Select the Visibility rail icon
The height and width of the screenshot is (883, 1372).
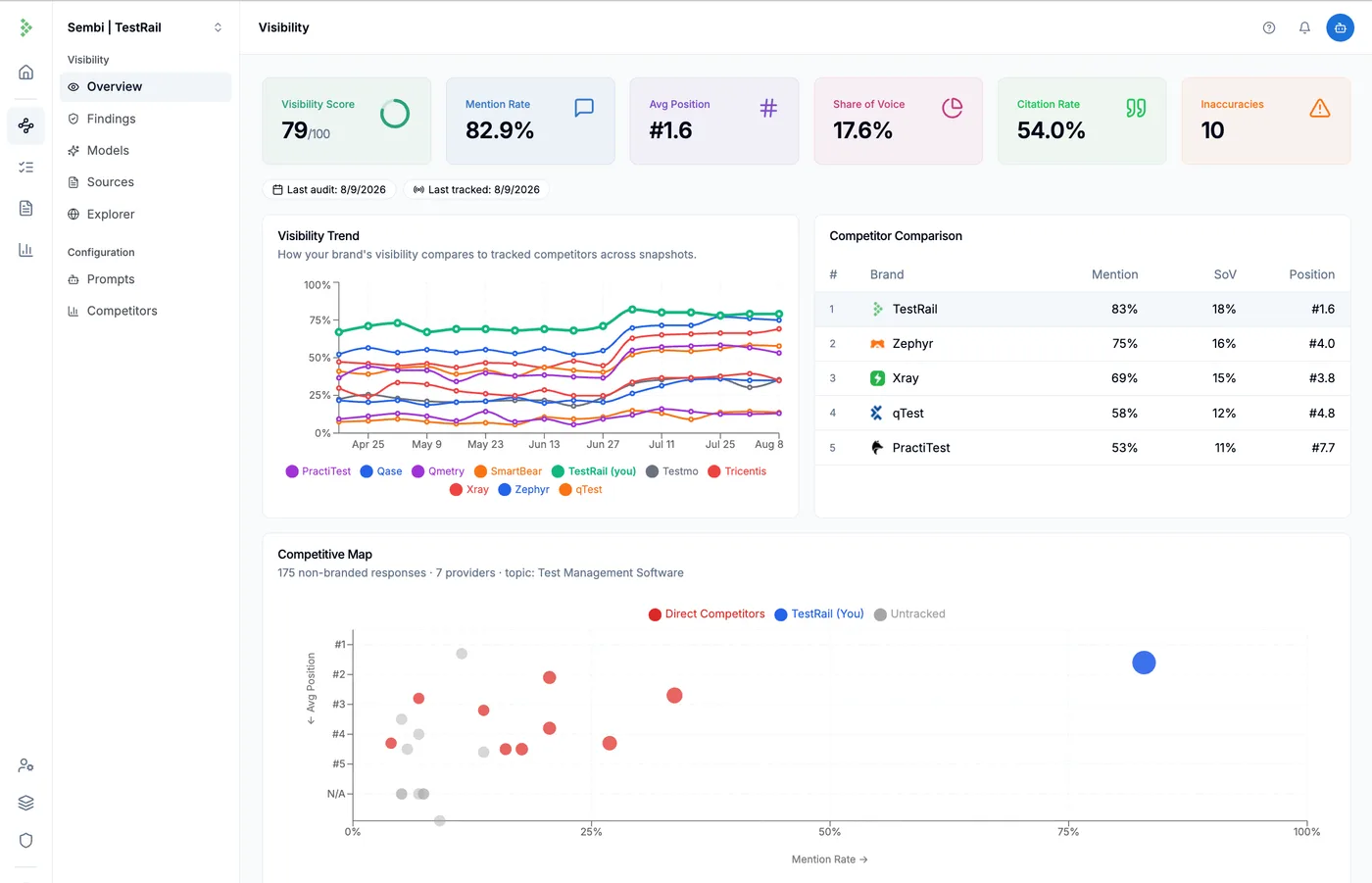point(25,125)
